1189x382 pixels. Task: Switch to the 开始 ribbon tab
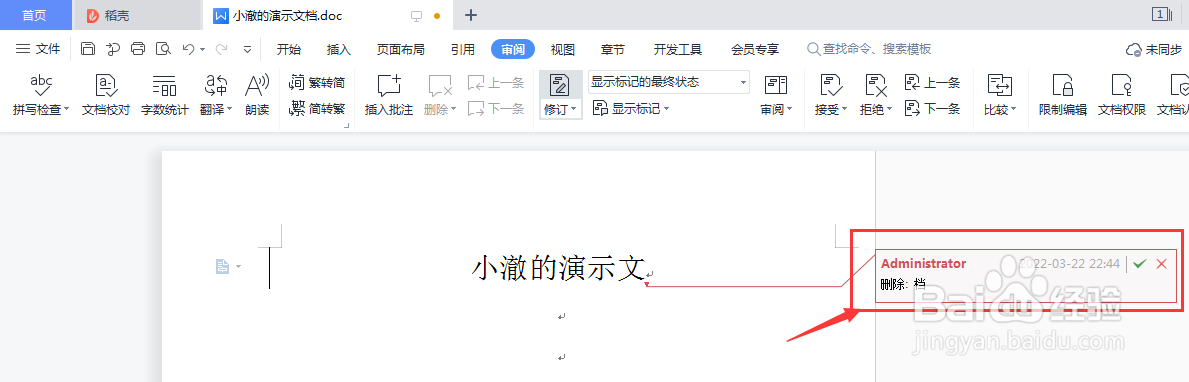click(x=289, y=49)
